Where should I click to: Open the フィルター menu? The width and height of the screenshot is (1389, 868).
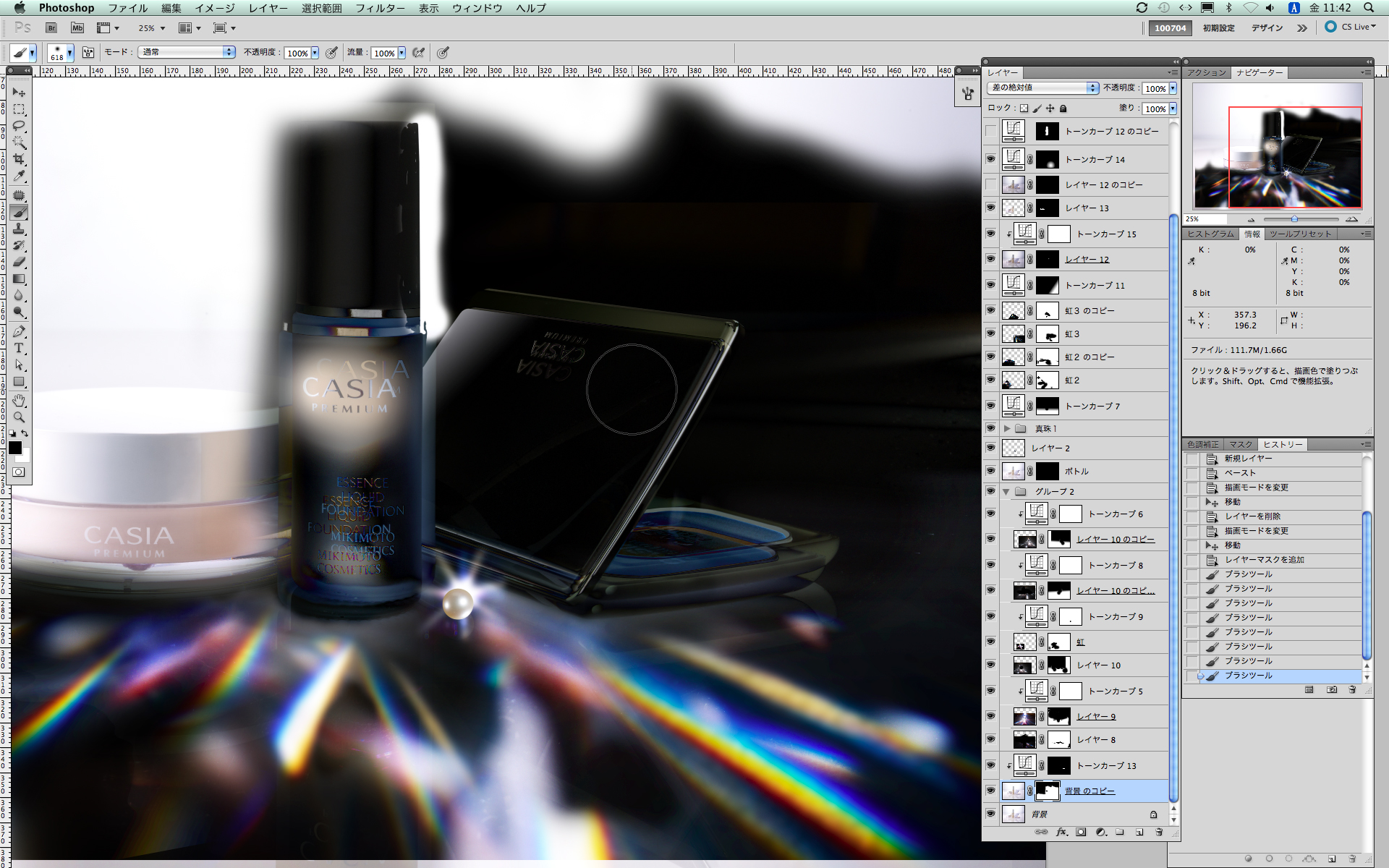point(380,8)
